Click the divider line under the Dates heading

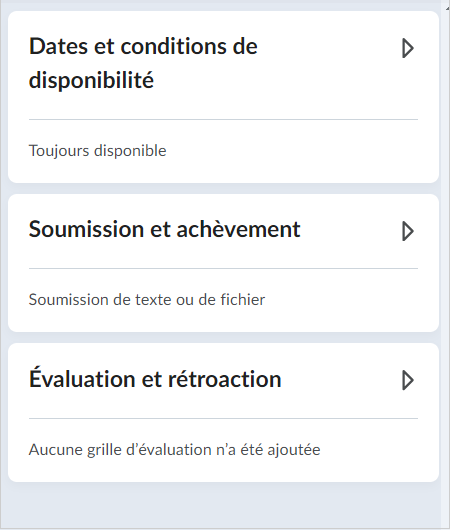point(223,119)
